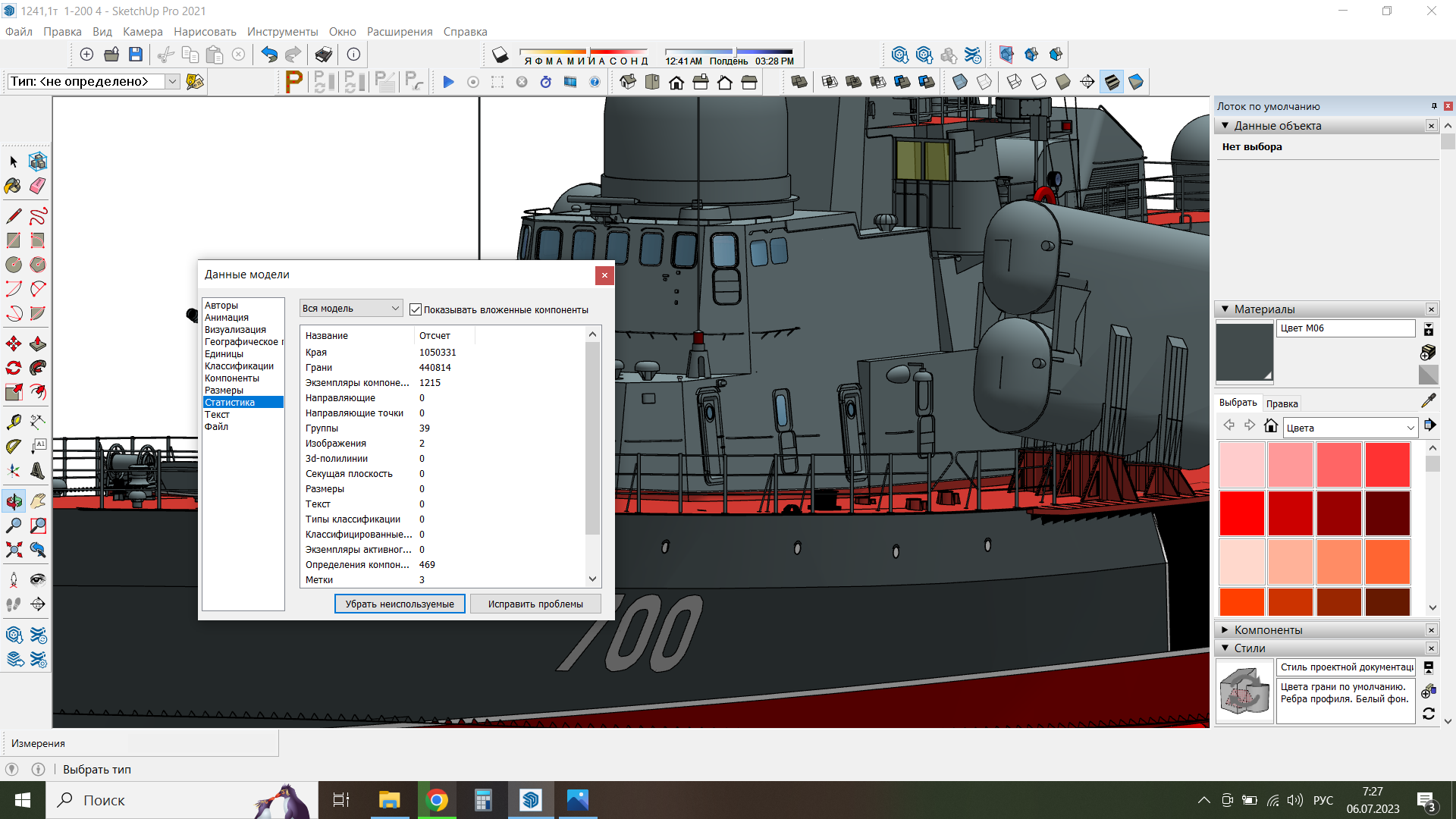Click the Play animation button in toolbar

click(448, 82)
